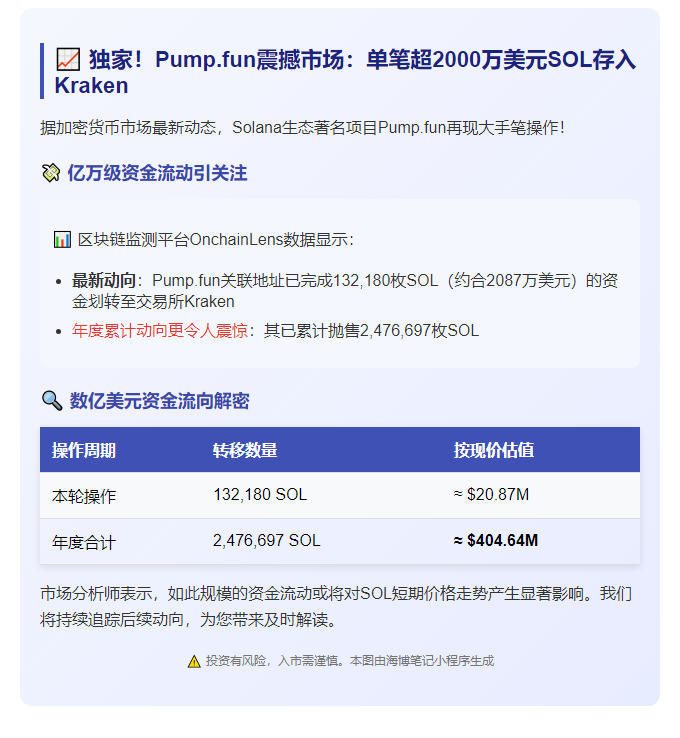This screenshot has height=738, width=680.
Task: Click the table cell 本轮操作
Action: pos(84,496)
